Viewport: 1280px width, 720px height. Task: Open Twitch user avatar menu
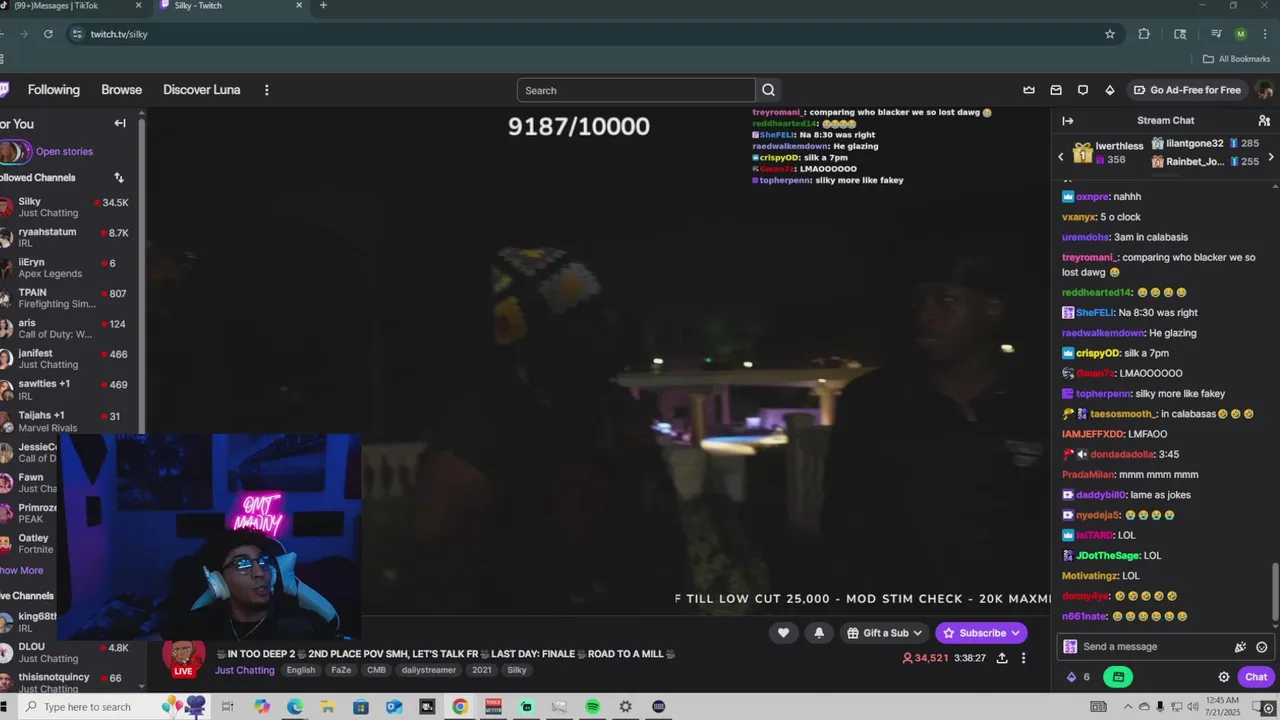[1264, 90]
